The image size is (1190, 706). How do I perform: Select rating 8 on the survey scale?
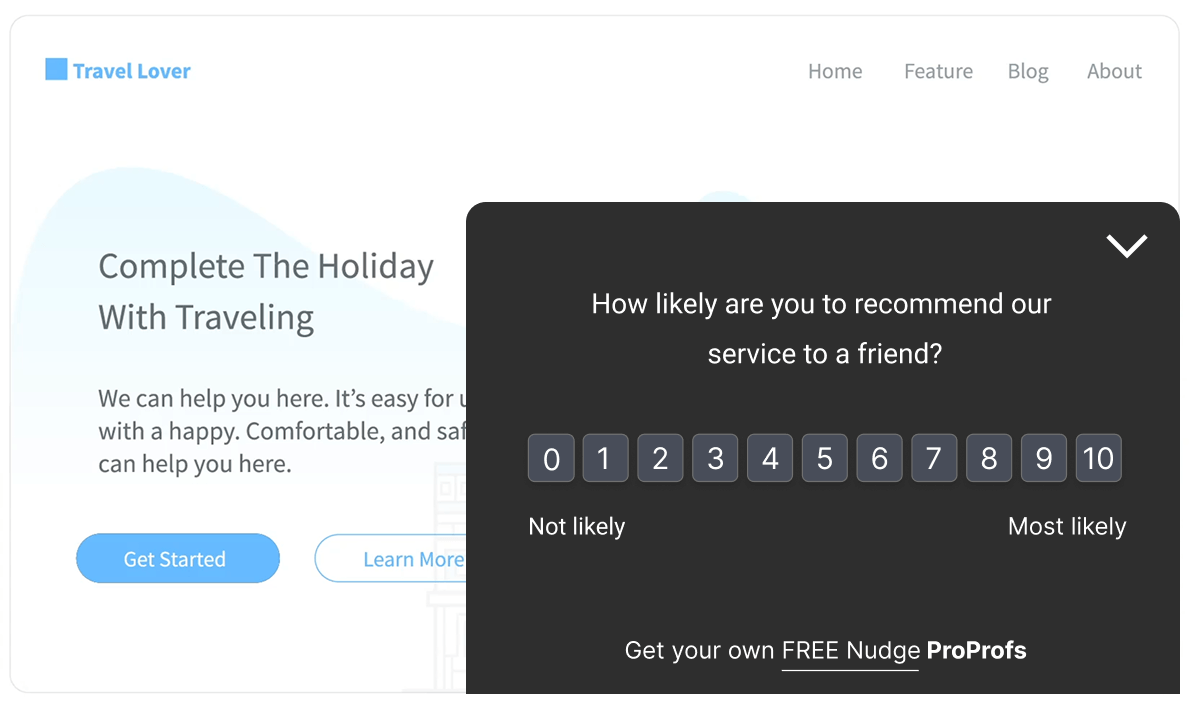coord(988,458)
